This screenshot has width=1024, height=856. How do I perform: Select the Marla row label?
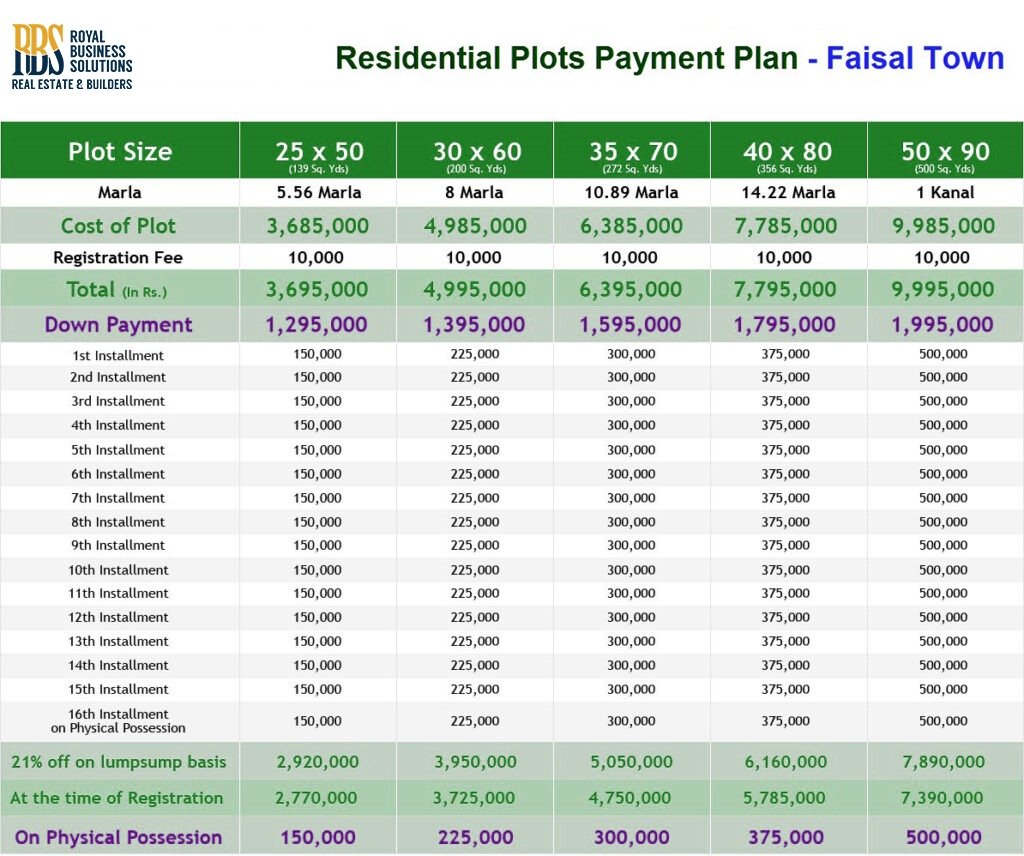[119, 192]
